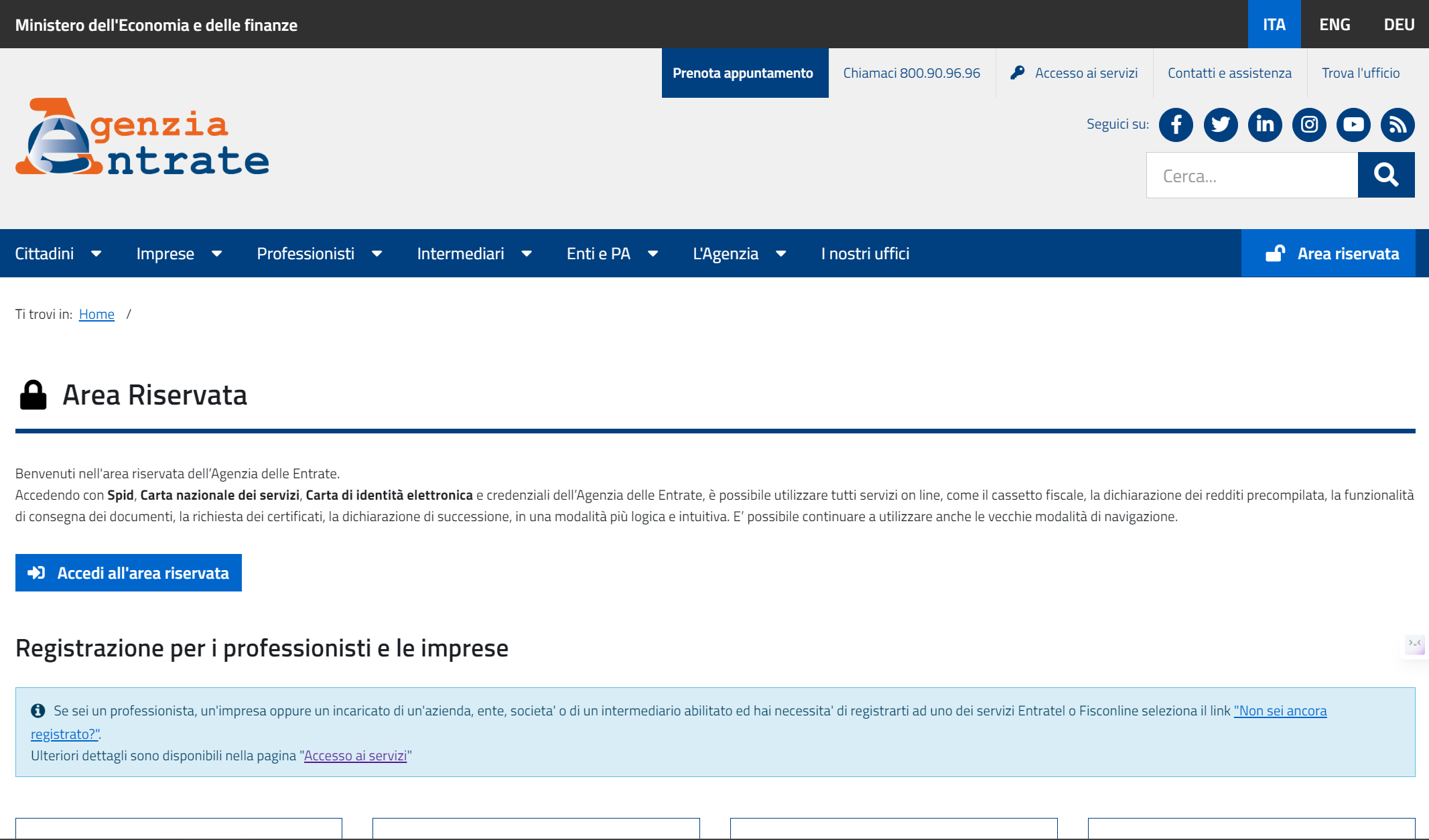Click Accedi all'area riservata button
This screenshot has height=840, width=1429.
(x=129, y=573)
